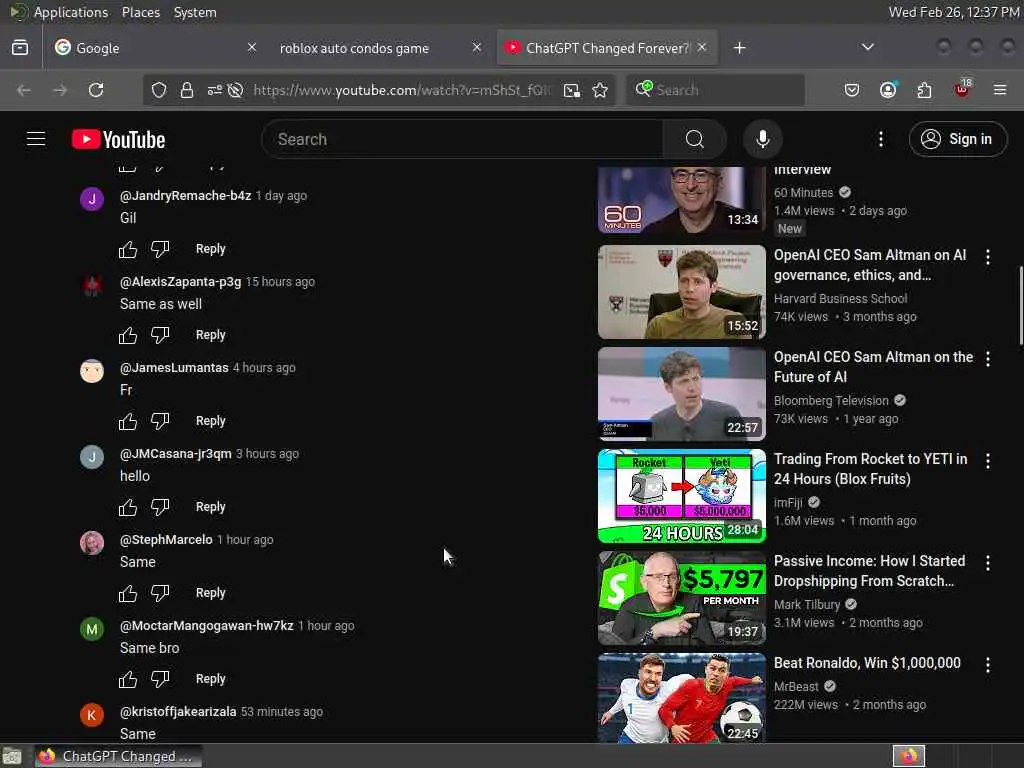The width and height of the screenshot is (1024, 768).
Task: Open @kristoffjakearizala channel link
Action: click(178, 712)
